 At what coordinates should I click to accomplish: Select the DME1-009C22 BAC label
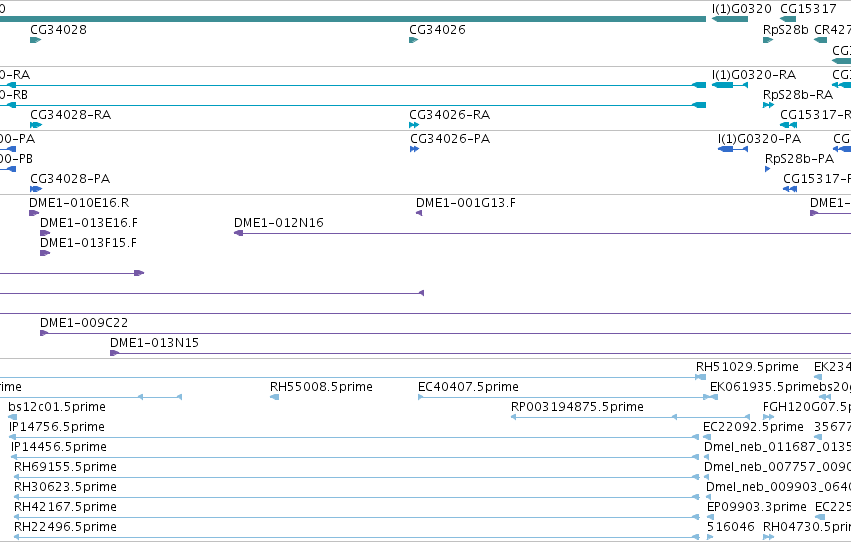tap(84, 322)
